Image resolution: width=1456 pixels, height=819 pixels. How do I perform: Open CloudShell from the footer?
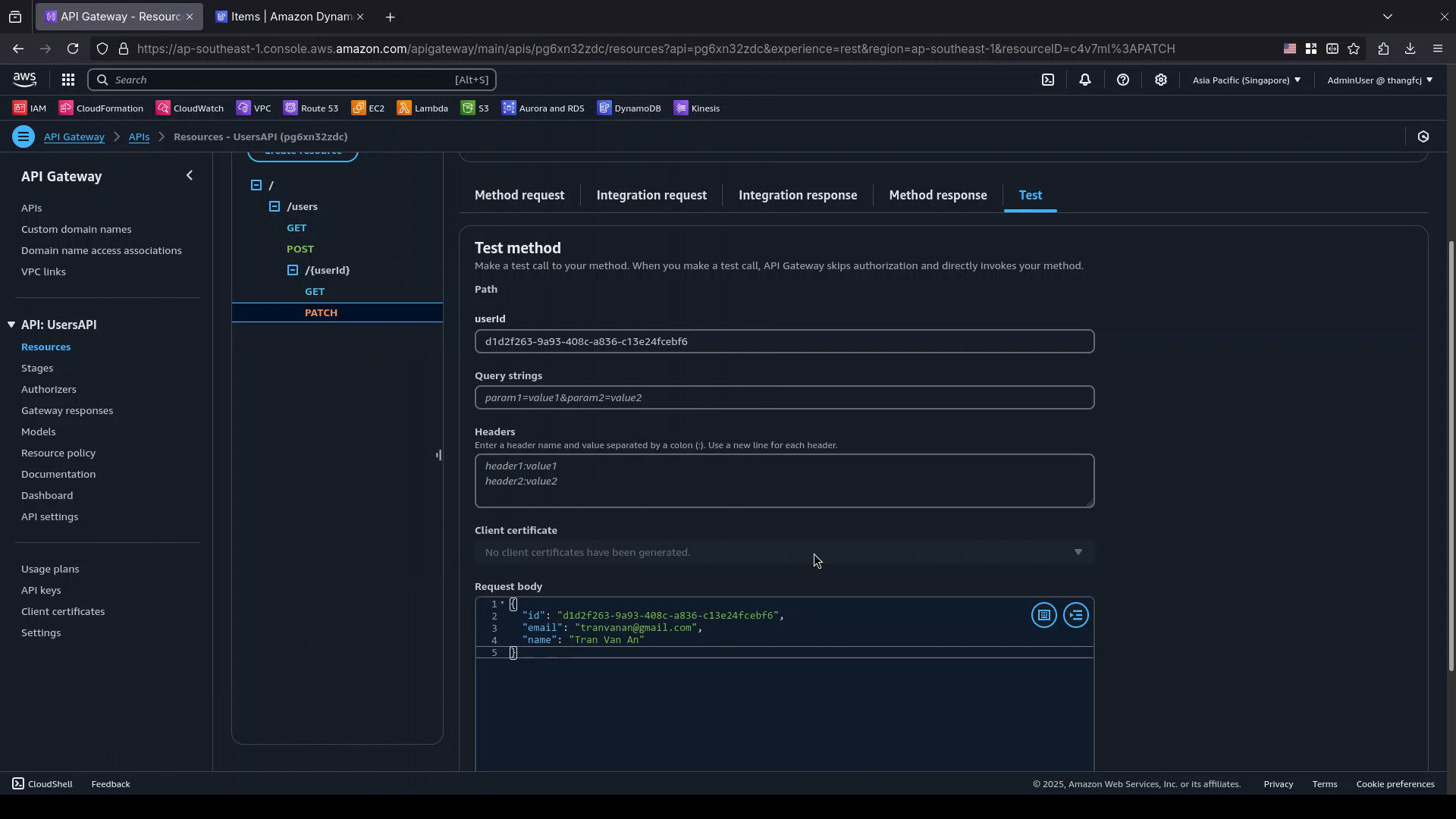[x=42, y=784]
